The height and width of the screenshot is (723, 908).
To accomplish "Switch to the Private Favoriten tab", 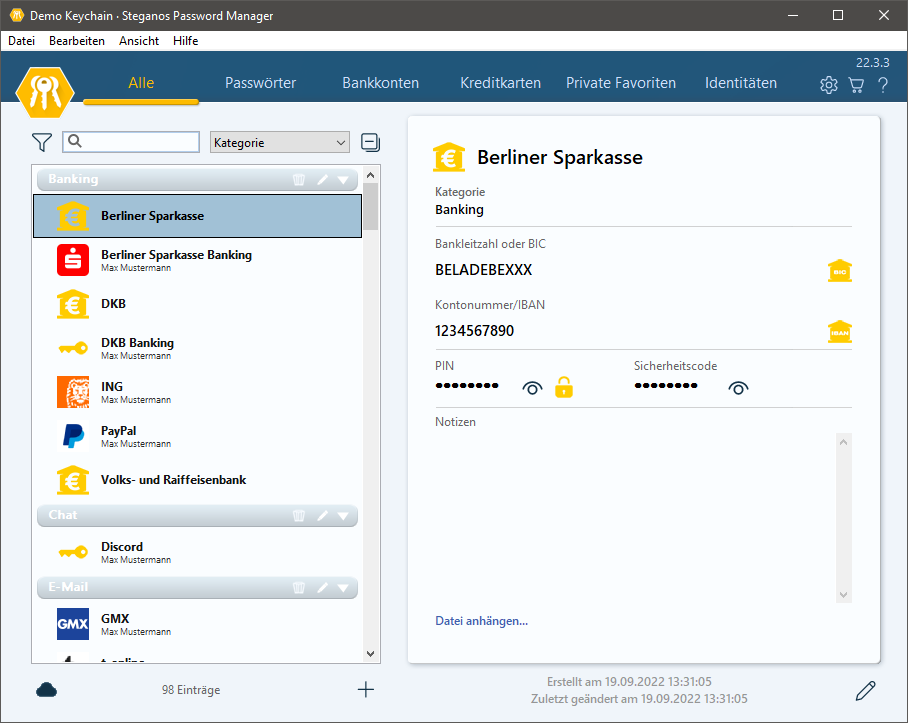I will [621, 83].
